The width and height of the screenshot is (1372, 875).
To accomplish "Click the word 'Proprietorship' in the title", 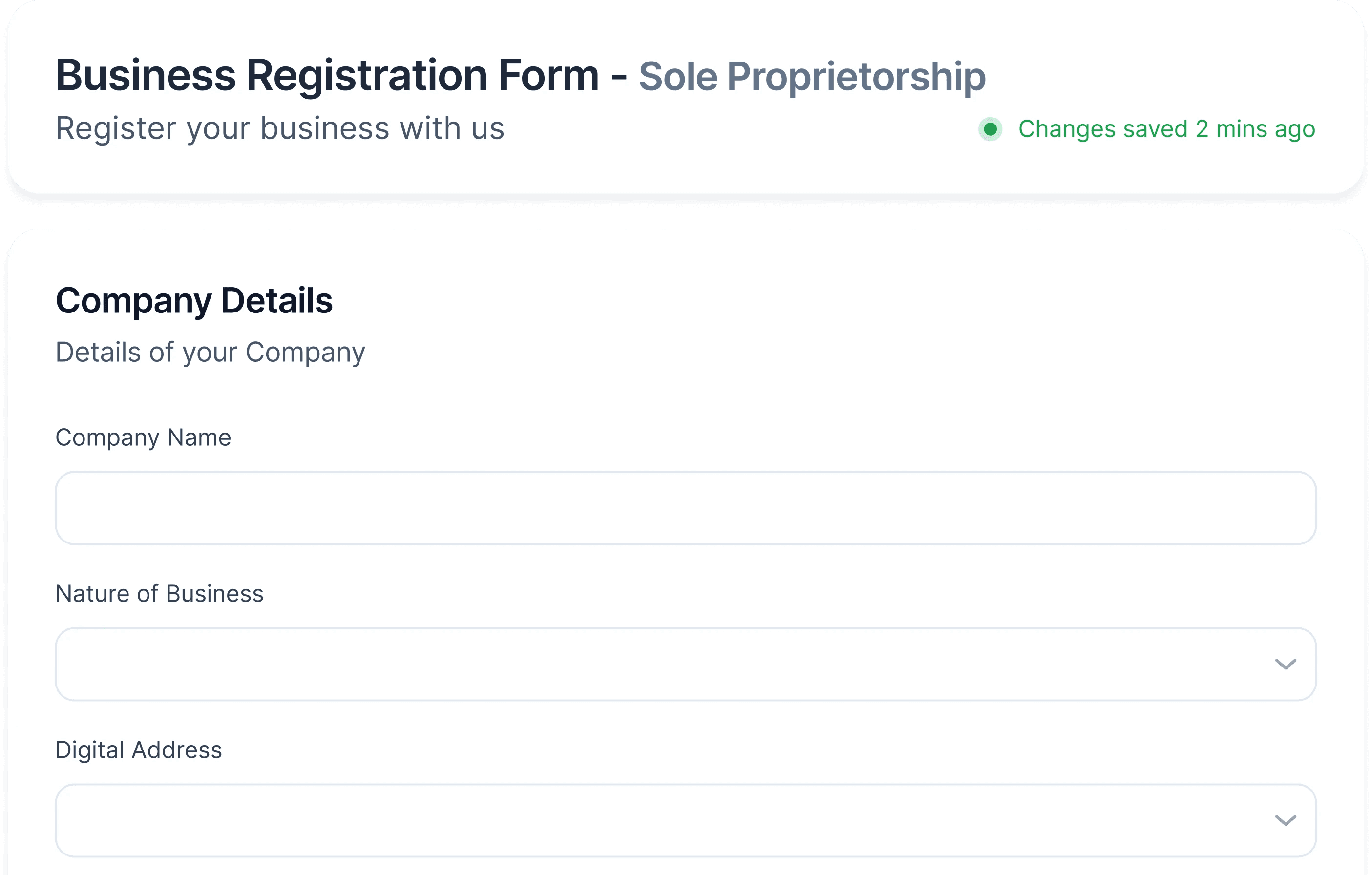I will 856,76.
